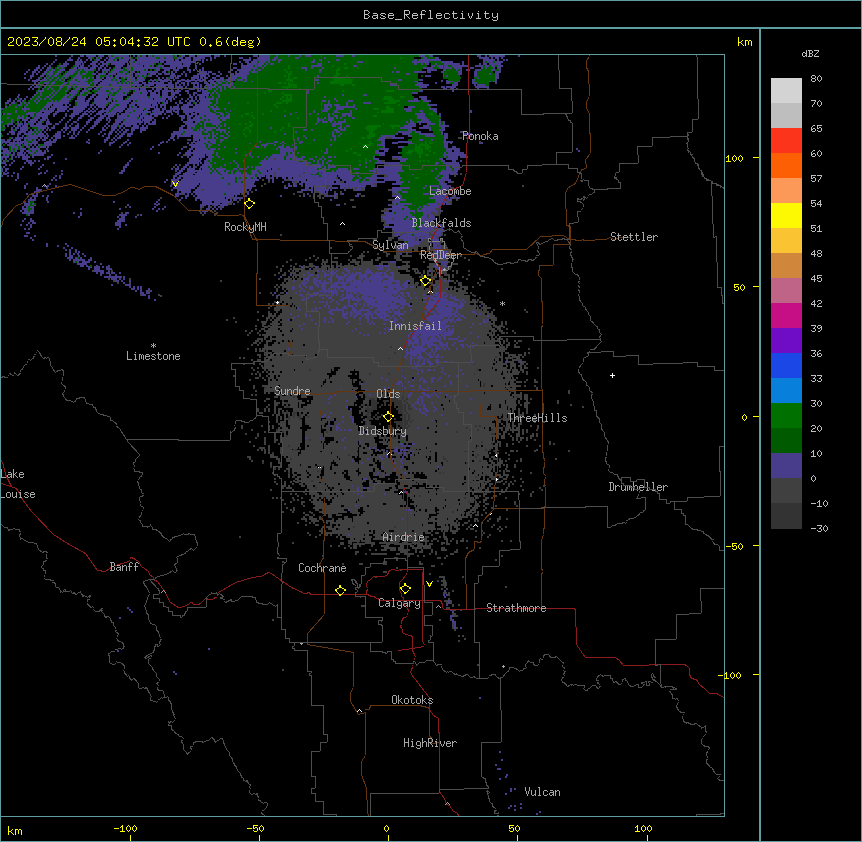Click the yellow V marker east of Calgary
The height and width of the screenshot is (842, 862).
pyautogui.click(x=429, y=584)
